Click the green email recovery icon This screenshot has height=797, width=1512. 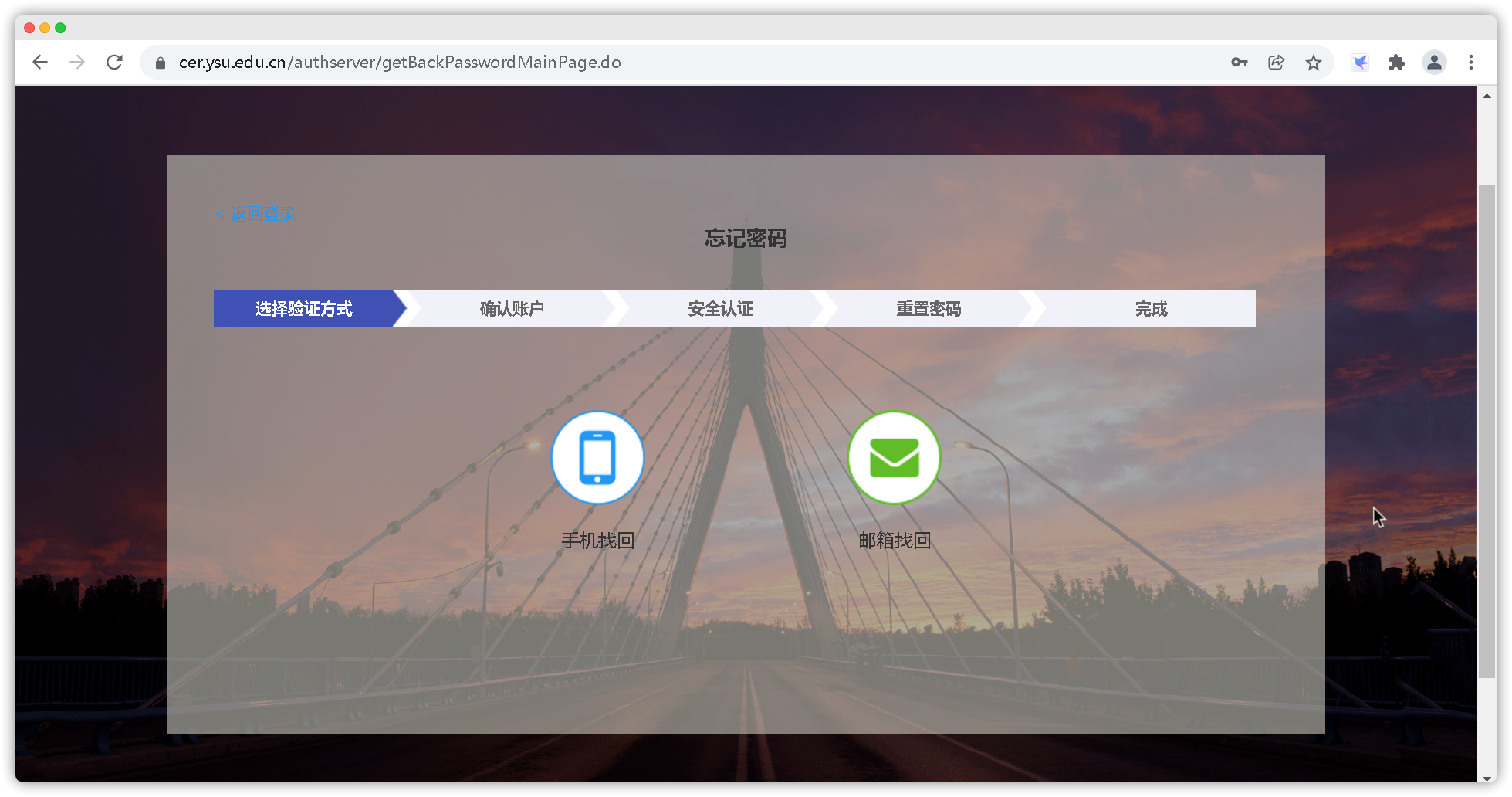point(894,458)
